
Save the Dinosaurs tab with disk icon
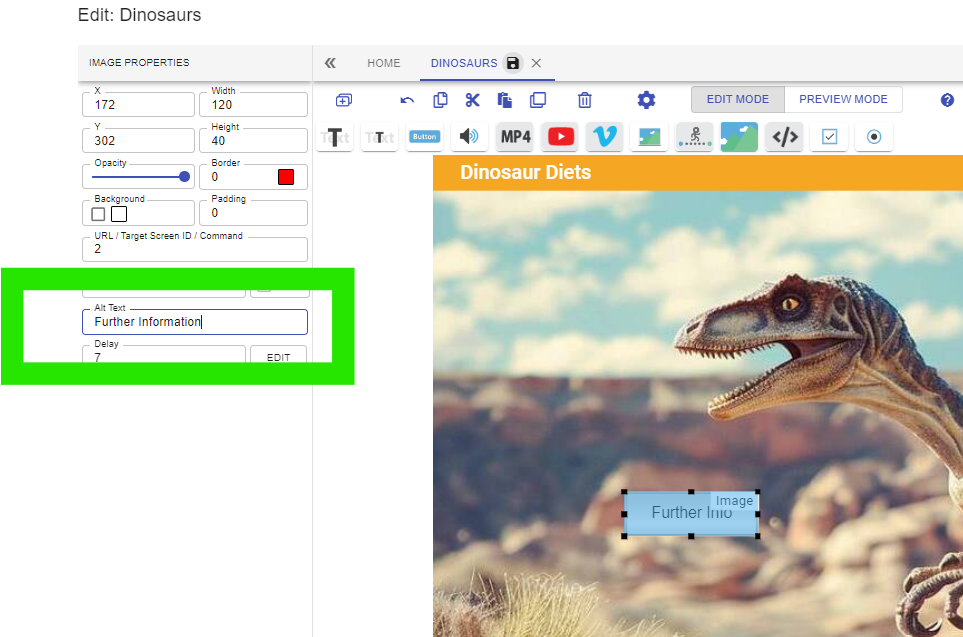513,63
